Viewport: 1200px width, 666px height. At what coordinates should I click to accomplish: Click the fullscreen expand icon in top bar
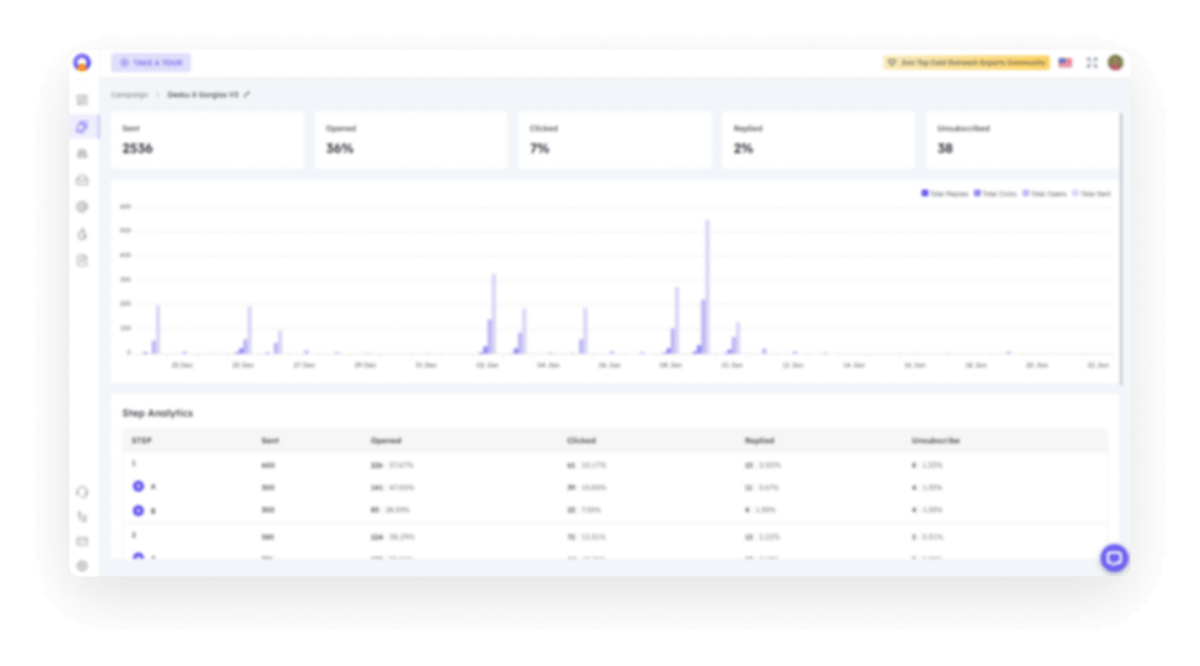pyautogui.click(x=1093, y=62)
